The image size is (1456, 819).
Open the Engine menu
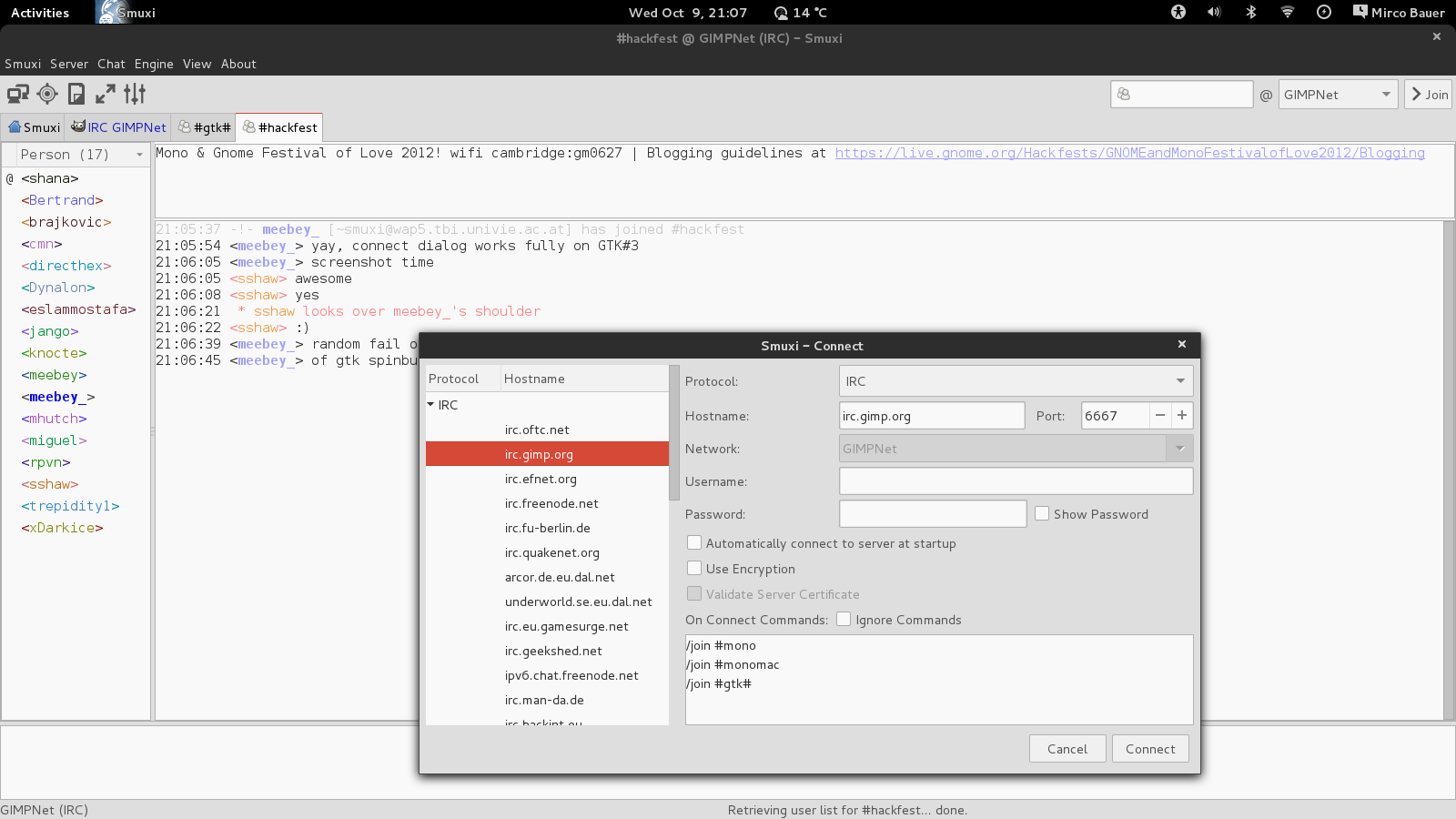pyautogui.click(x=154, y=64)
